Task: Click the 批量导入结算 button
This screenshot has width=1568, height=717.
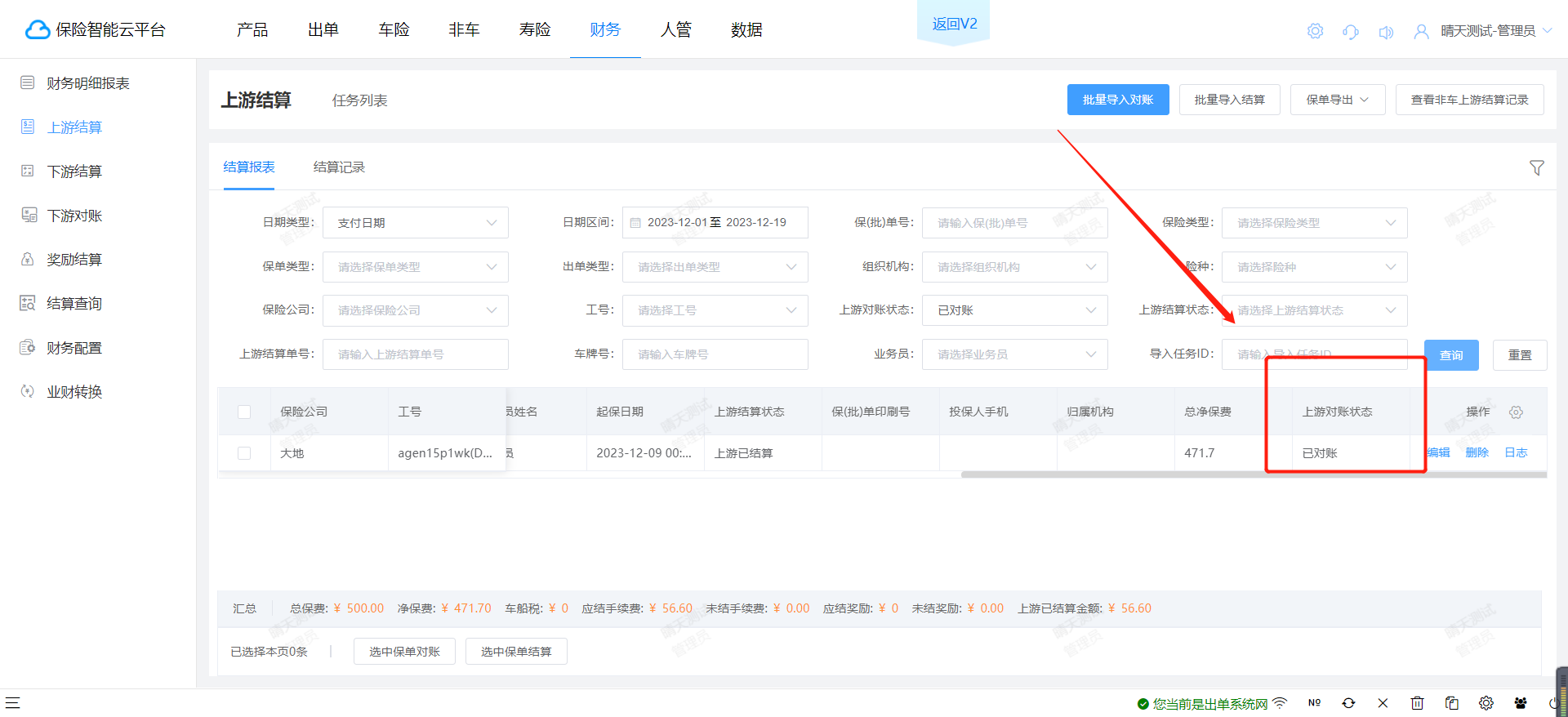Action: pos(1230,100)
